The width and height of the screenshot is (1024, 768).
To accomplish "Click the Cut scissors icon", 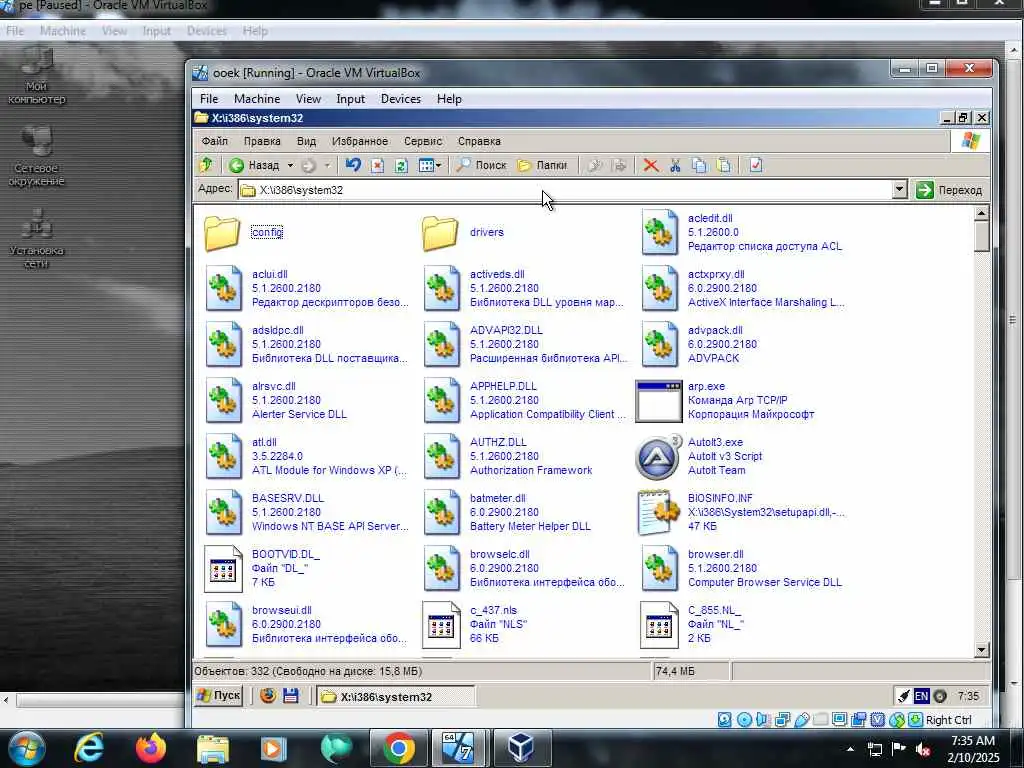I will (675, 165).
